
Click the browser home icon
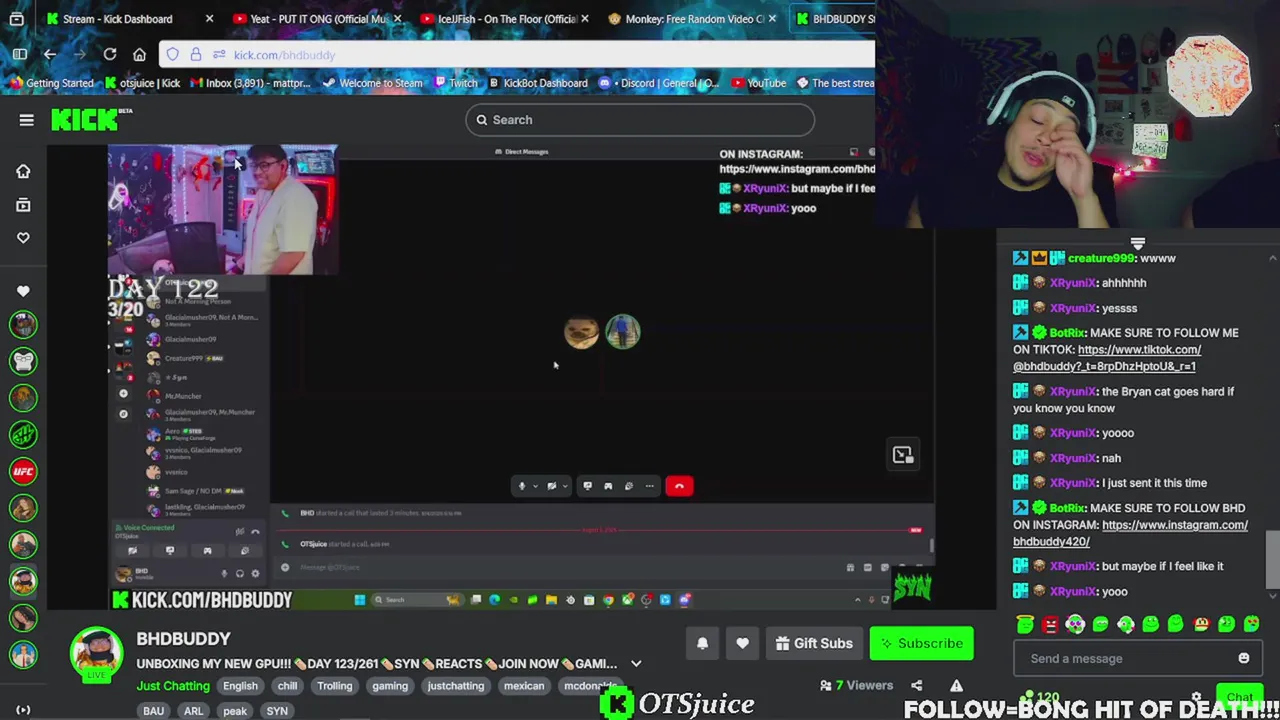pos(140,54)
